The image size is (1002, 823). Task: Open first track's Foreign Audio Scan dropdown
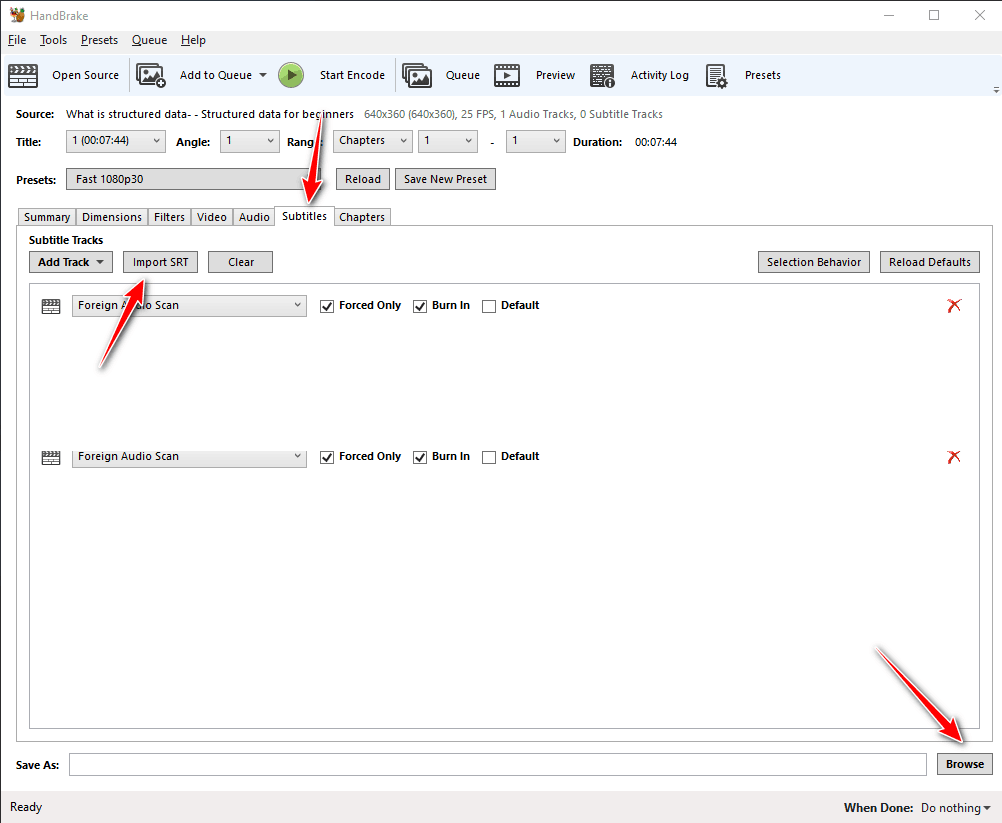coord(189,305)
